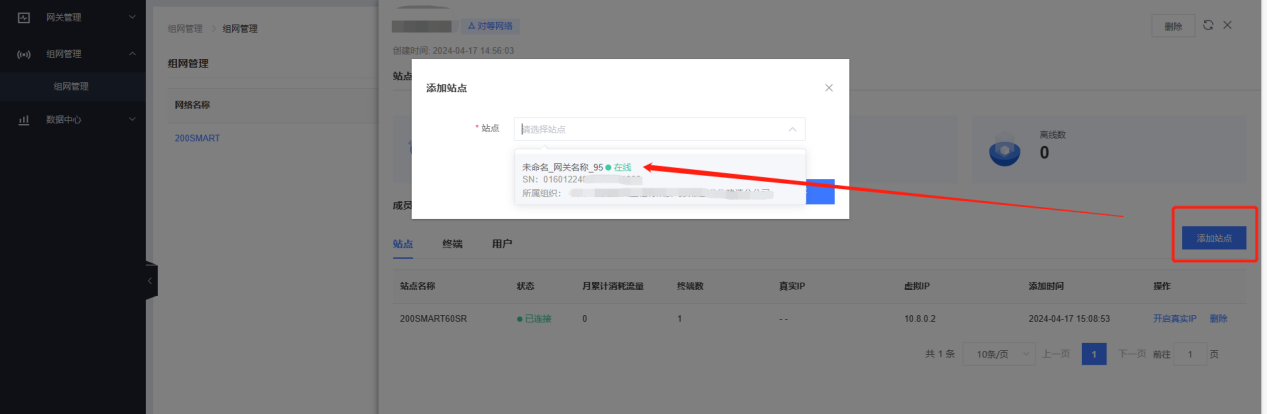This screenshot has width=1267, height=414.
Task: Click the 组网管理 signal icon in sidebar
Action: point(24,54)
